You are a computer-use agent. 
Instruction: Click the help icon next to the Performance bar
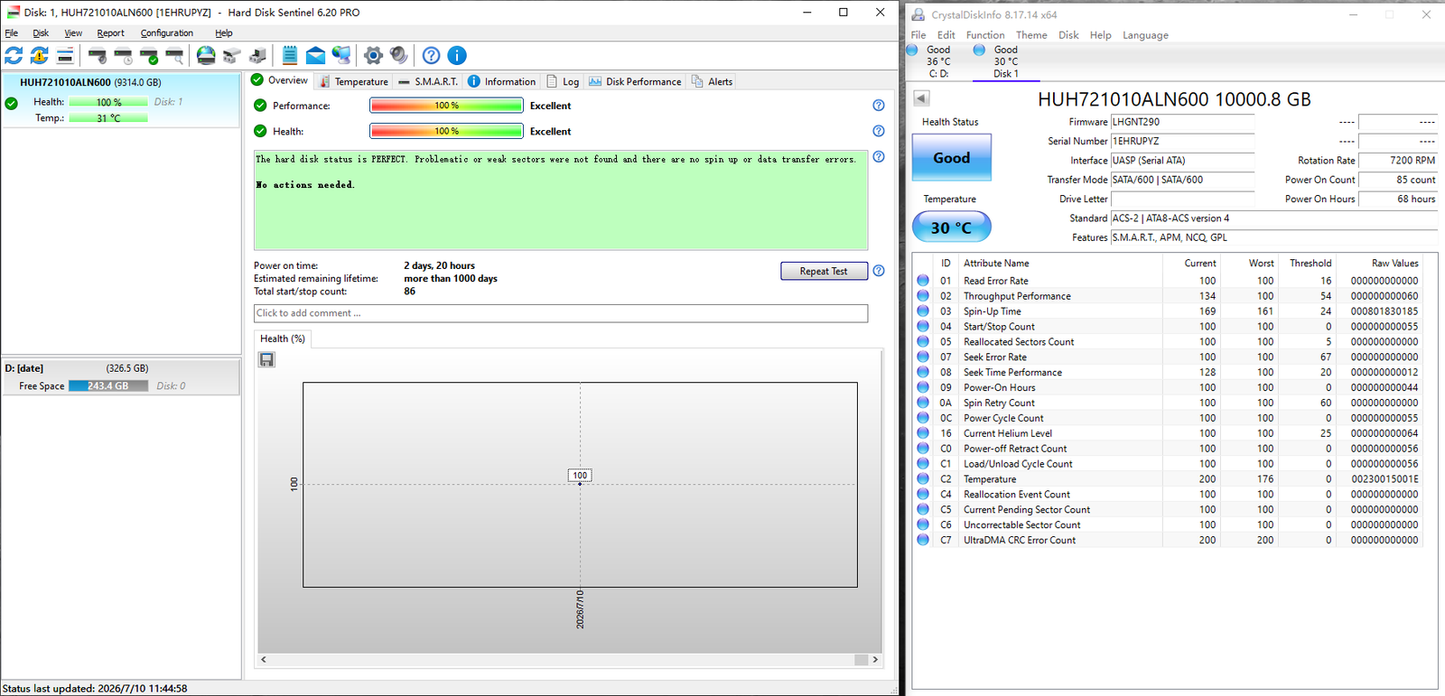[878, 105]
